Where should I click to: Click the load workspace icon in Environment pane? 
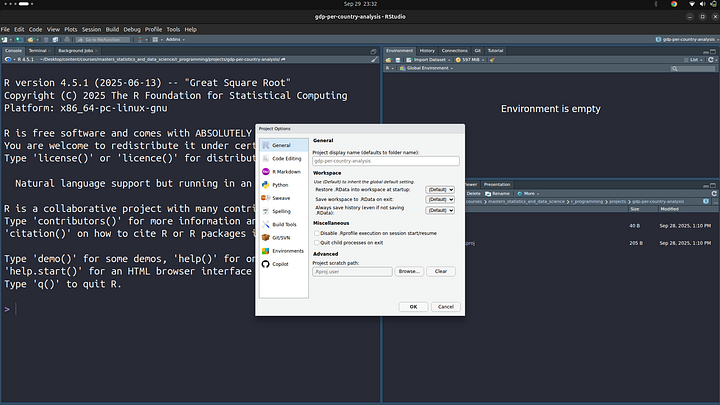(x=388, y=60)
